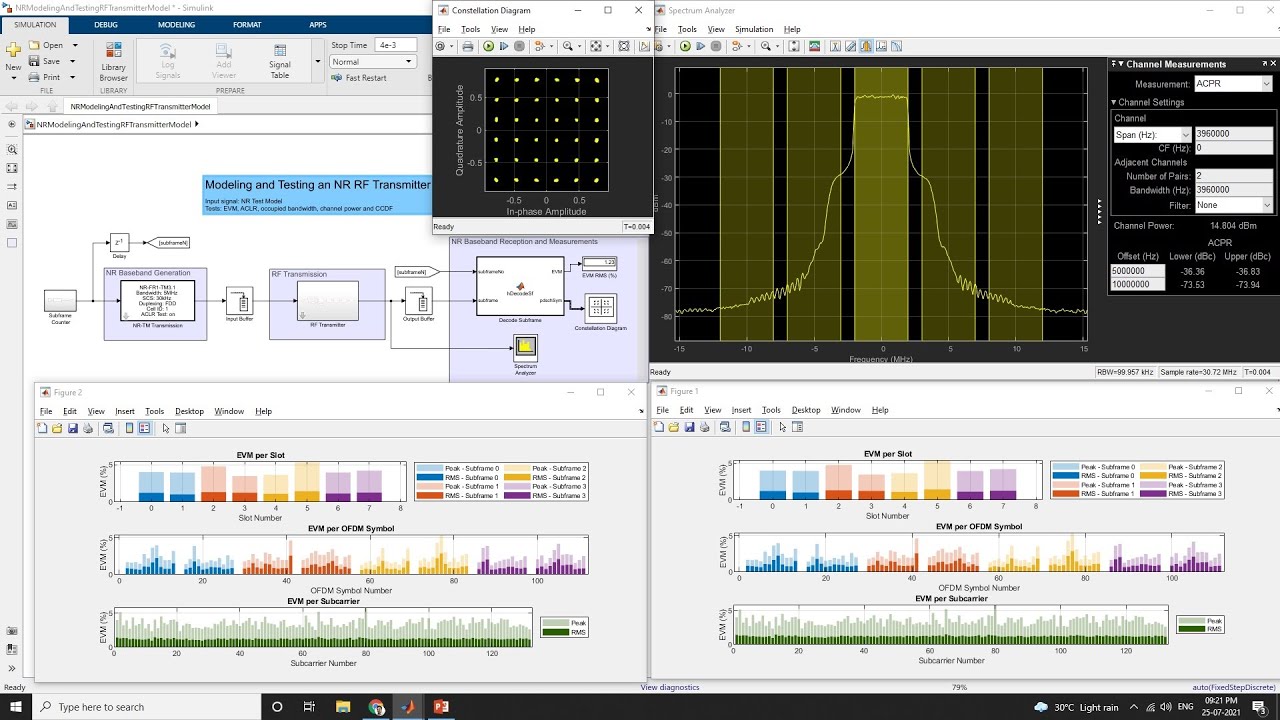Click the CF (Hz) input field
Viewport: 1280px width, 720px height.
pos(1234,148)
